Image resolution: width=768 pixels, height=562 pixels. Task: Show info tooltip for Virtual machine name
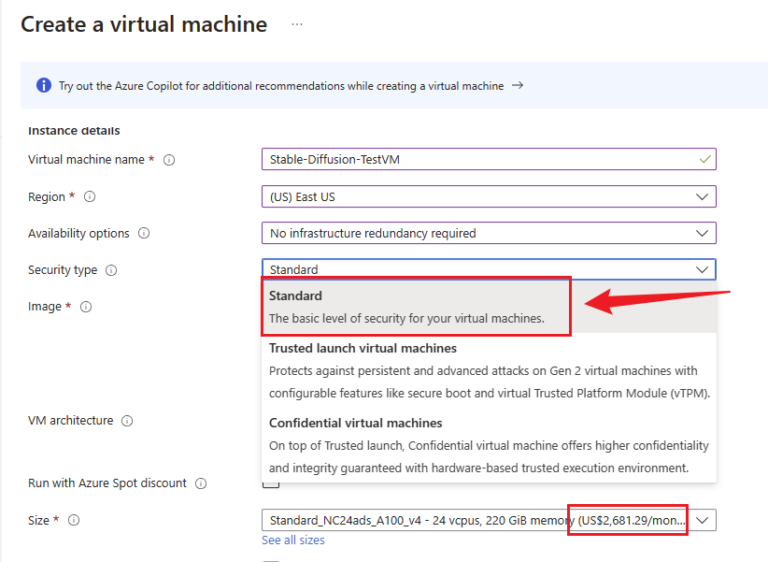(x=169, y=160)
